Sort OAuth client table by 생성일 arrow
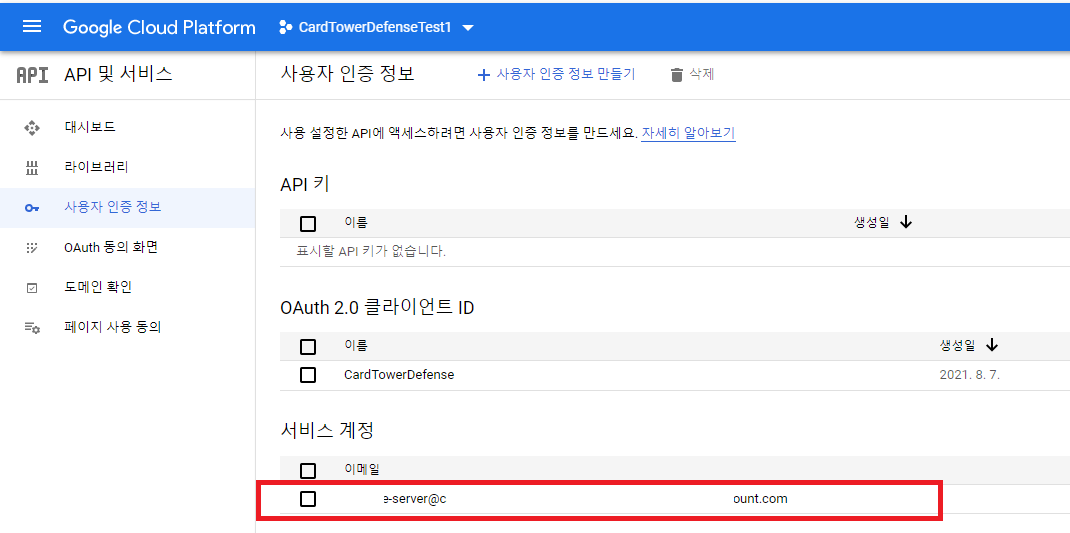Screen dimensions: 1070x533 992,346
